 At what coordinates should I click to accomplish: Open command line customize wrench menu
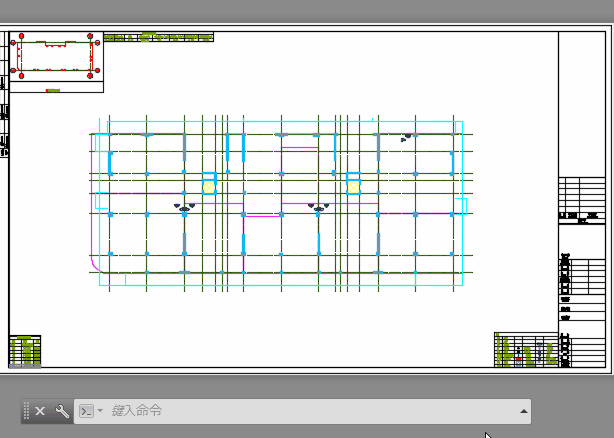tap(62, 411)
